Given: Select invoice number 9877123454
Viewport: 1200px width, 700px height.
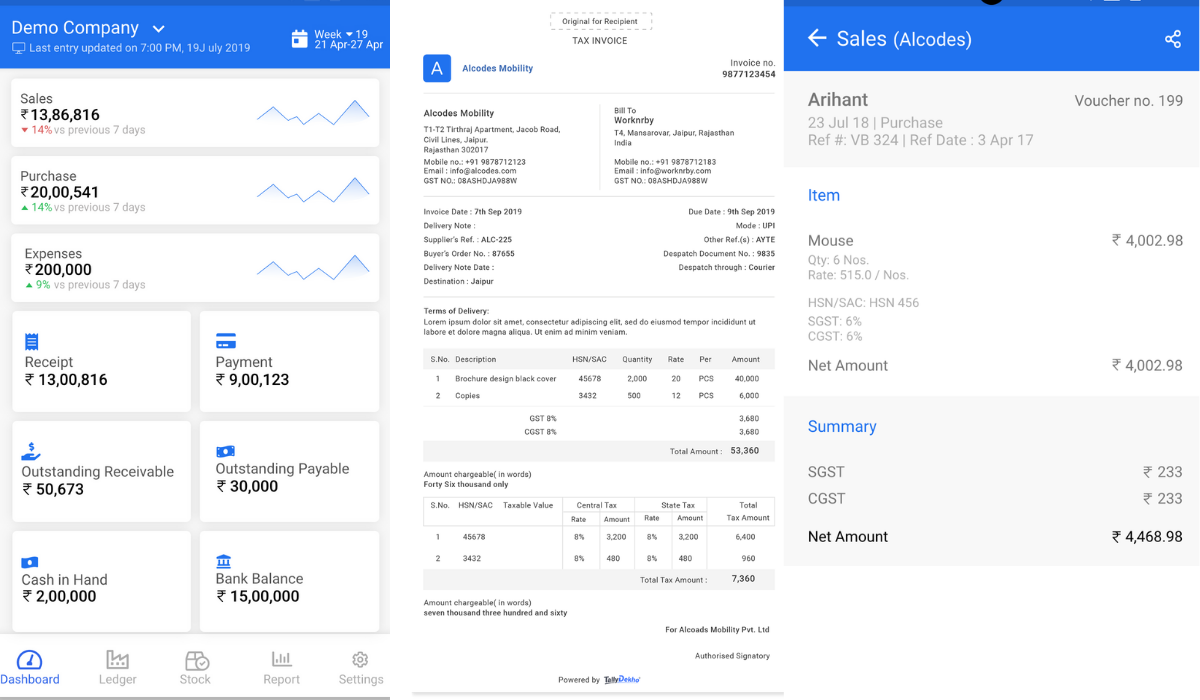Looking at the screenshot, I should click(748, 74).
